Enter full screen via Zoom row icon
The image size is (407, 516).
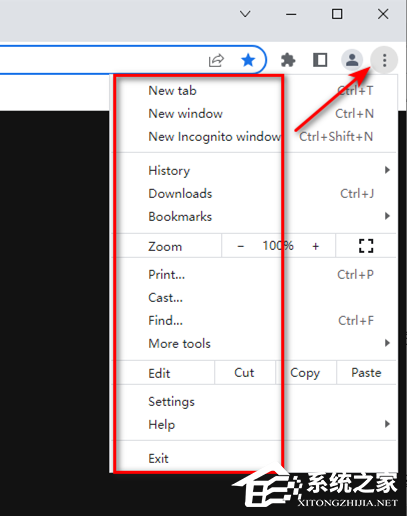(366, 246)
